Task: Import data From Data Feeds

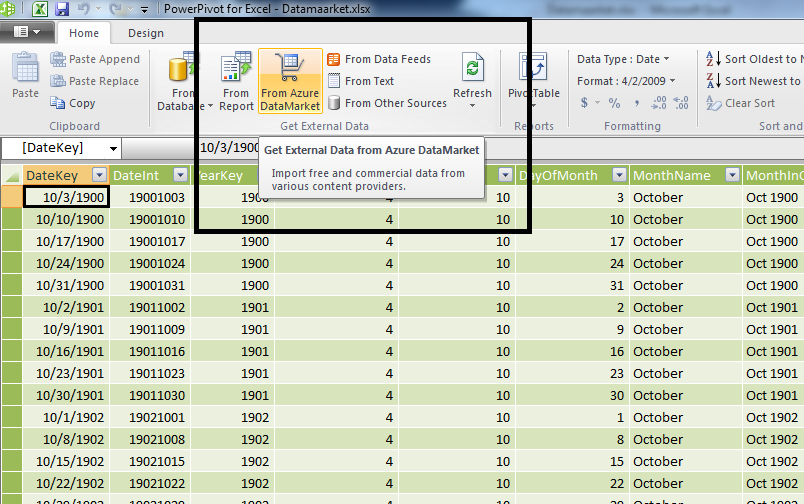Action: pyautogui.click(x=379, y=59)
